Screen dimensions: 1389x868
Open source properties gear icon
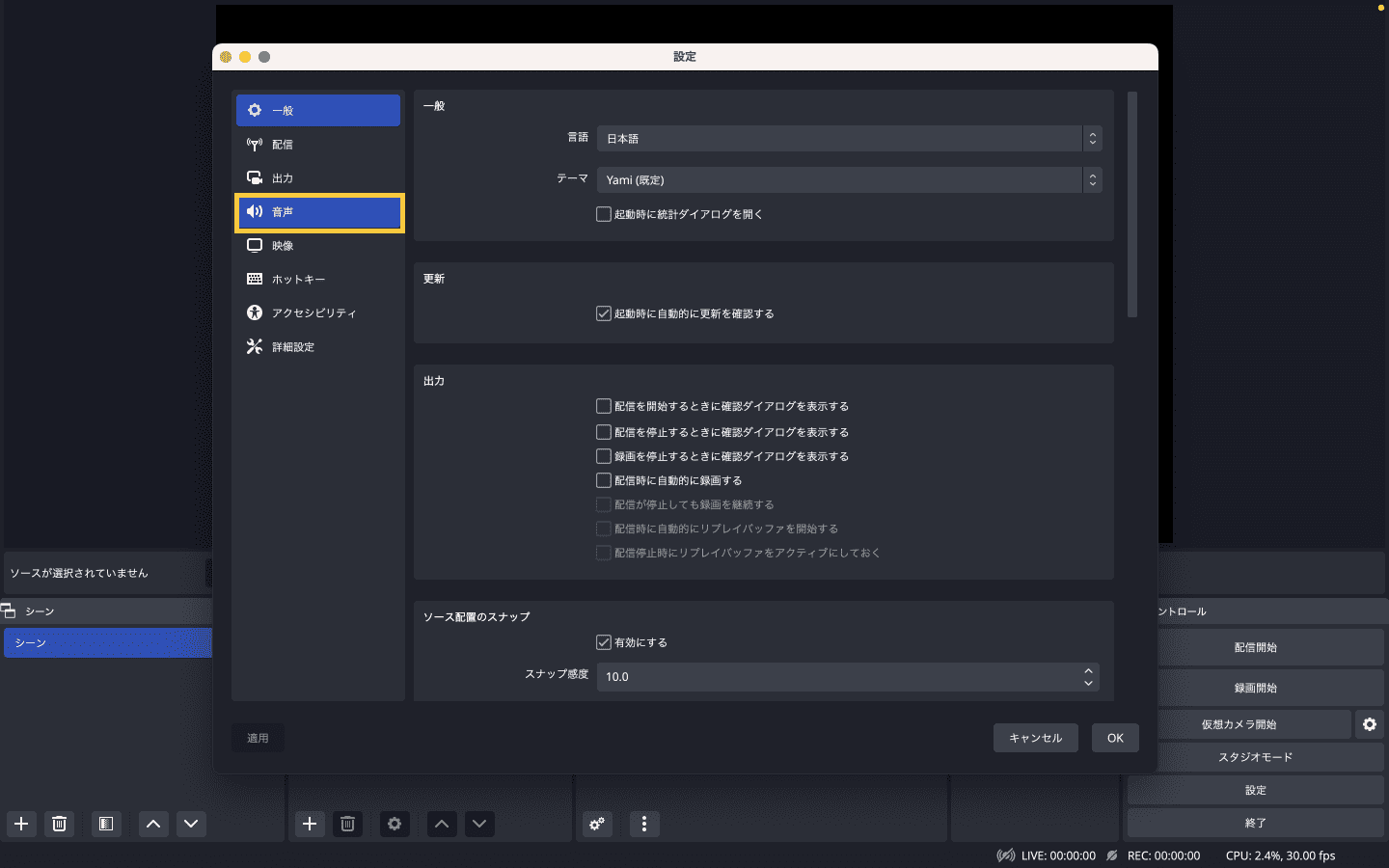(x=395, y=824)
